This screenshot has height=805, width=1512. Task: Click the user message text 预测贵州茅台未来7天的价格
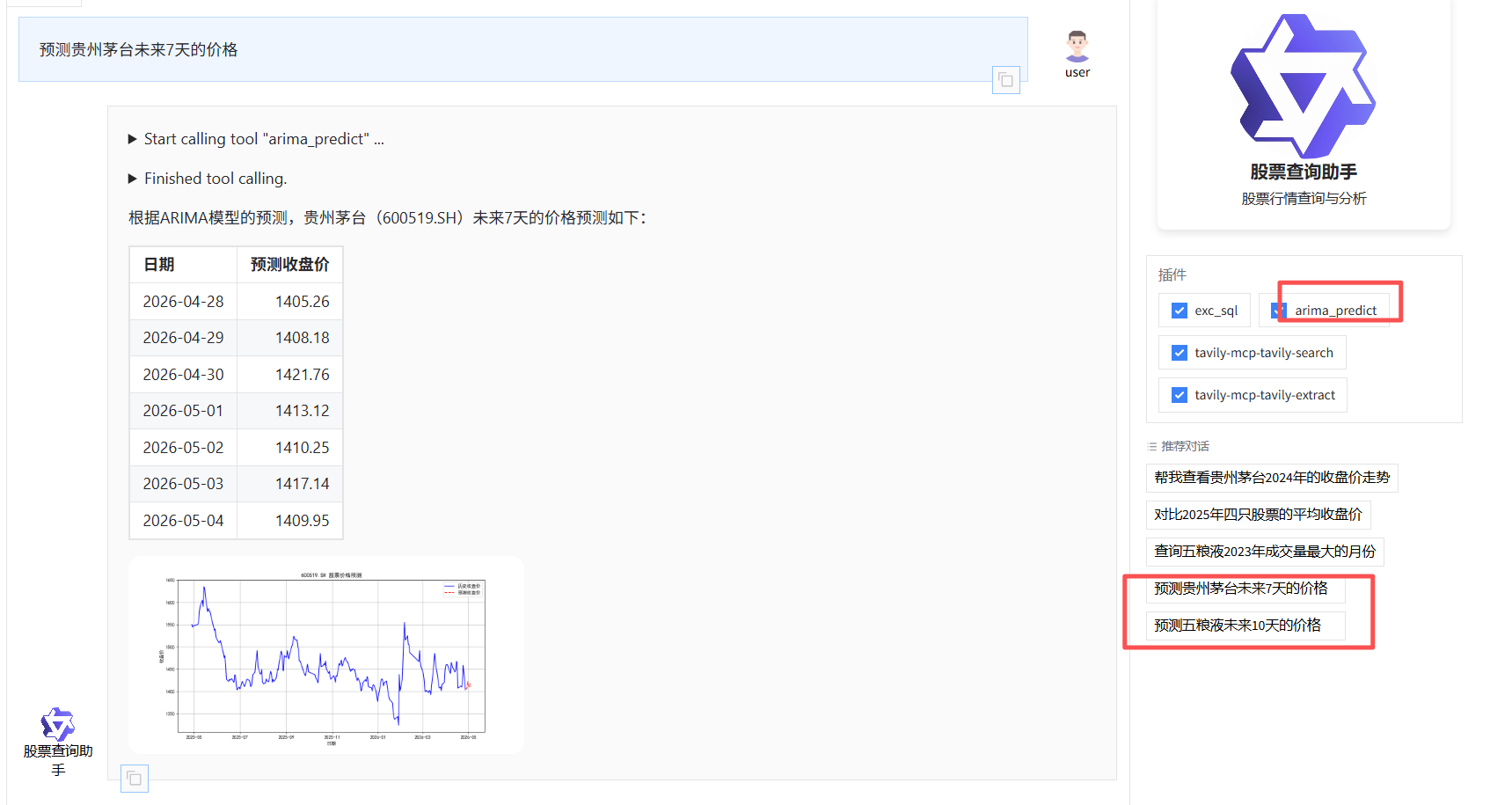pos(138,50)
